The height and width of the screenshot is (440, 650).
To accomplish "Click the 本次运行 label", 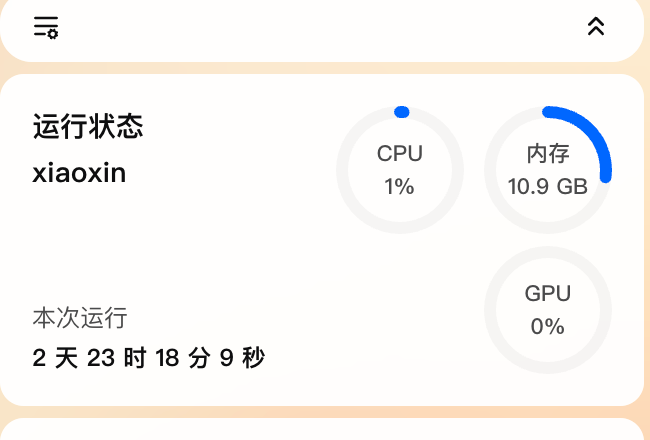I will coord(80,318).
